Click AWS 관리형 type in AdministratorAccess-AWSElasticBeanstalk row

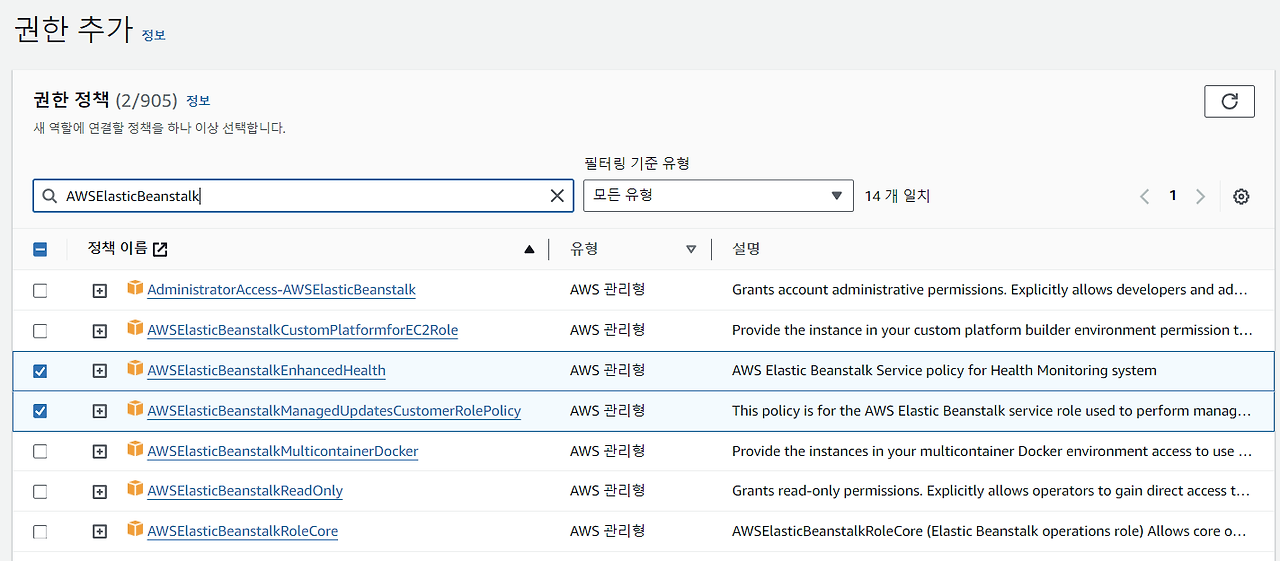(x=607, y=290)
